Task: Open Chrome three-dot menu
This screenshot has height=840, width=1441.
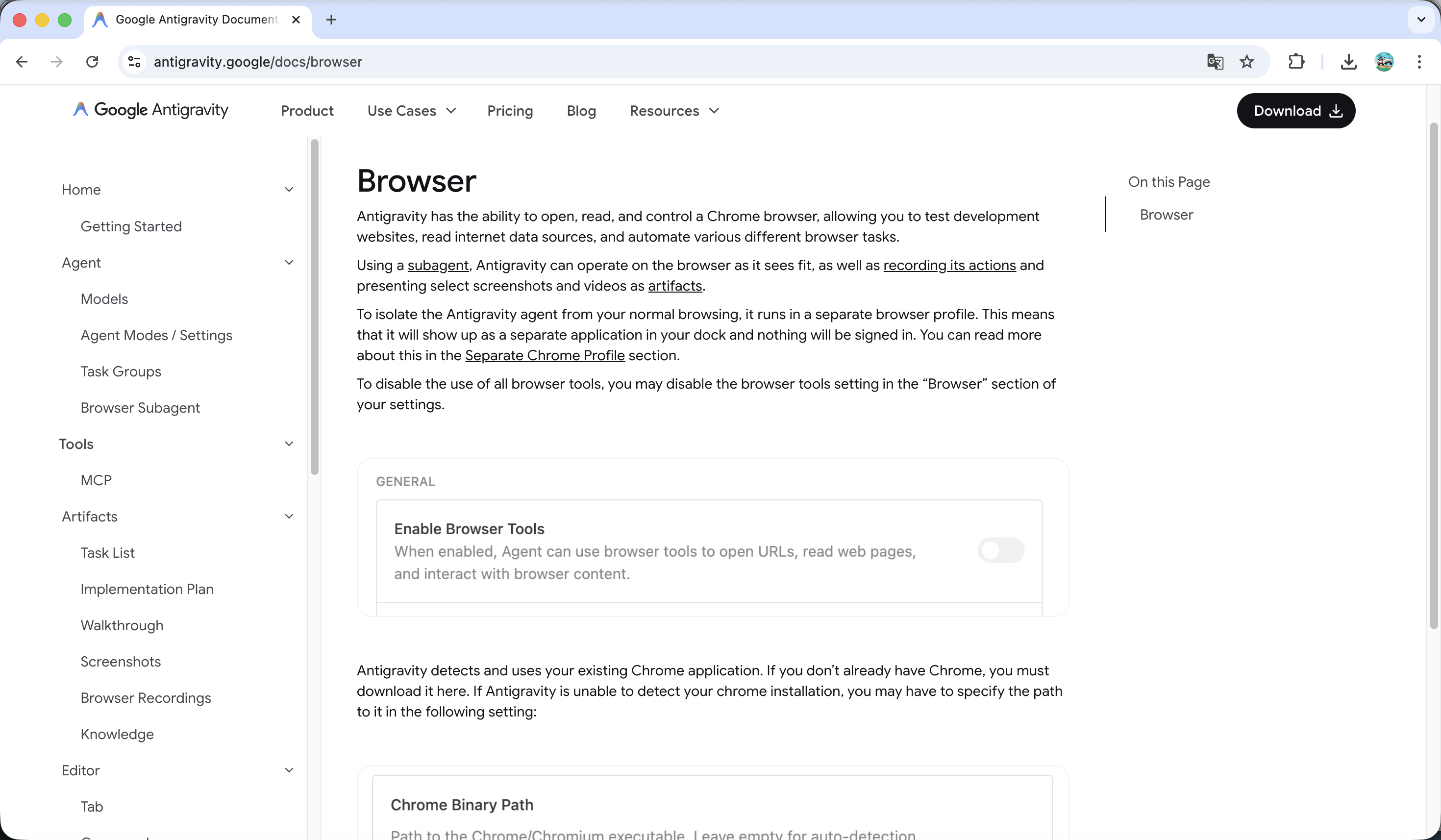Action: point(1419,62)
